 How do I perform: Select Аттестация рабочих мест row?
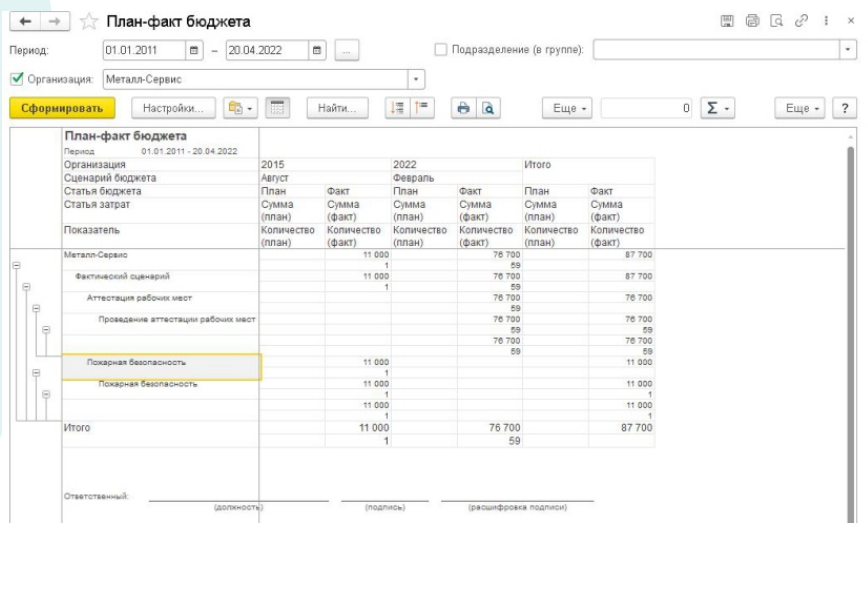pos(139,298)
